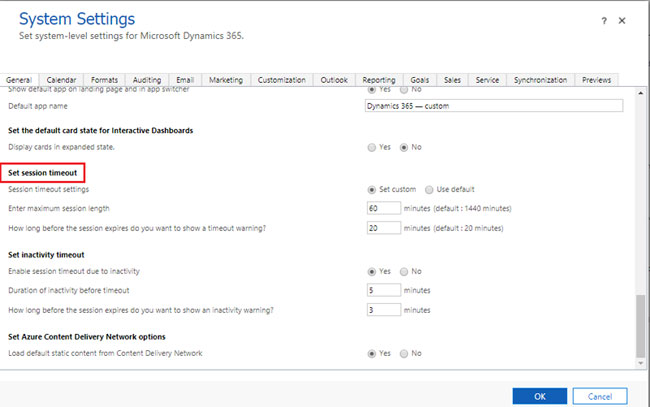The height and width of the screenshot is (407, 650).
Task: Select Yes for display cards in expanded state
Action: click(x=372, y=148)
